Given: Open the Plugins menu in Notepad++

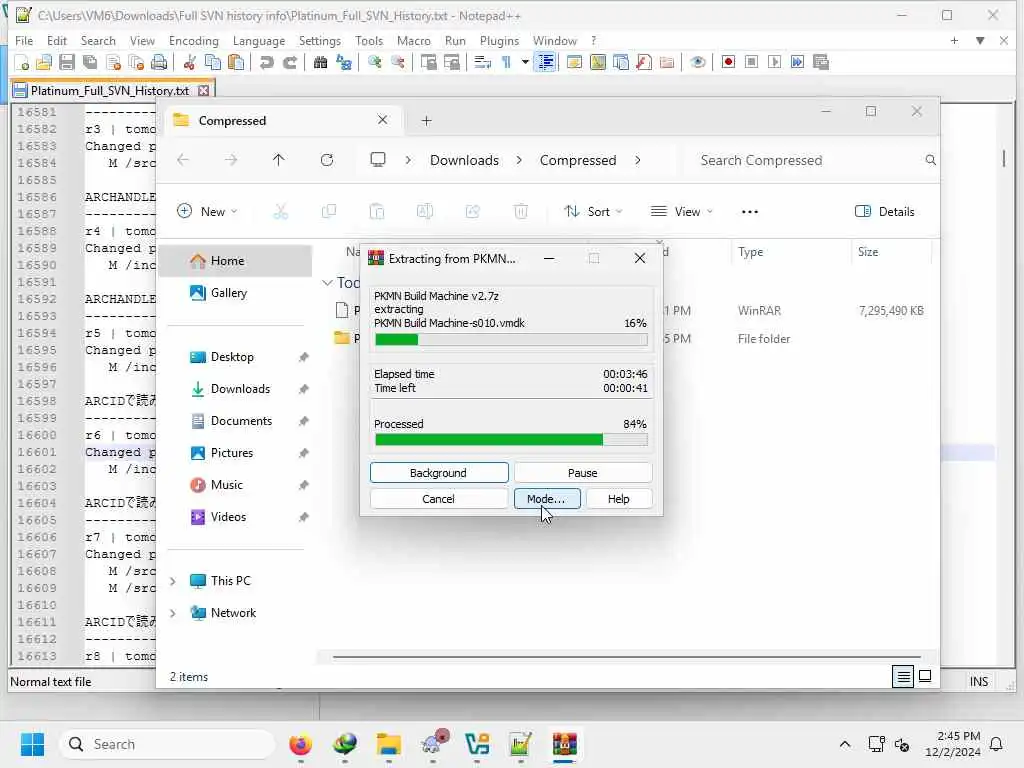Looking at the screenshot, I should 499,40.
